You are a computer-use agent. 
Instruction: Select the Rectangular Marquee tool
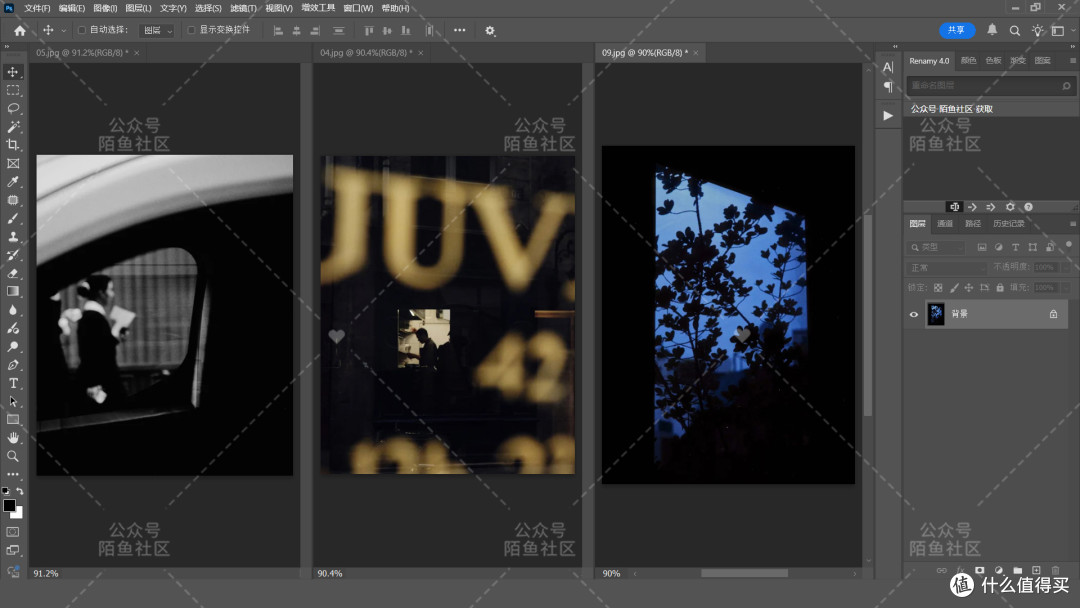[x=13, y=90]
